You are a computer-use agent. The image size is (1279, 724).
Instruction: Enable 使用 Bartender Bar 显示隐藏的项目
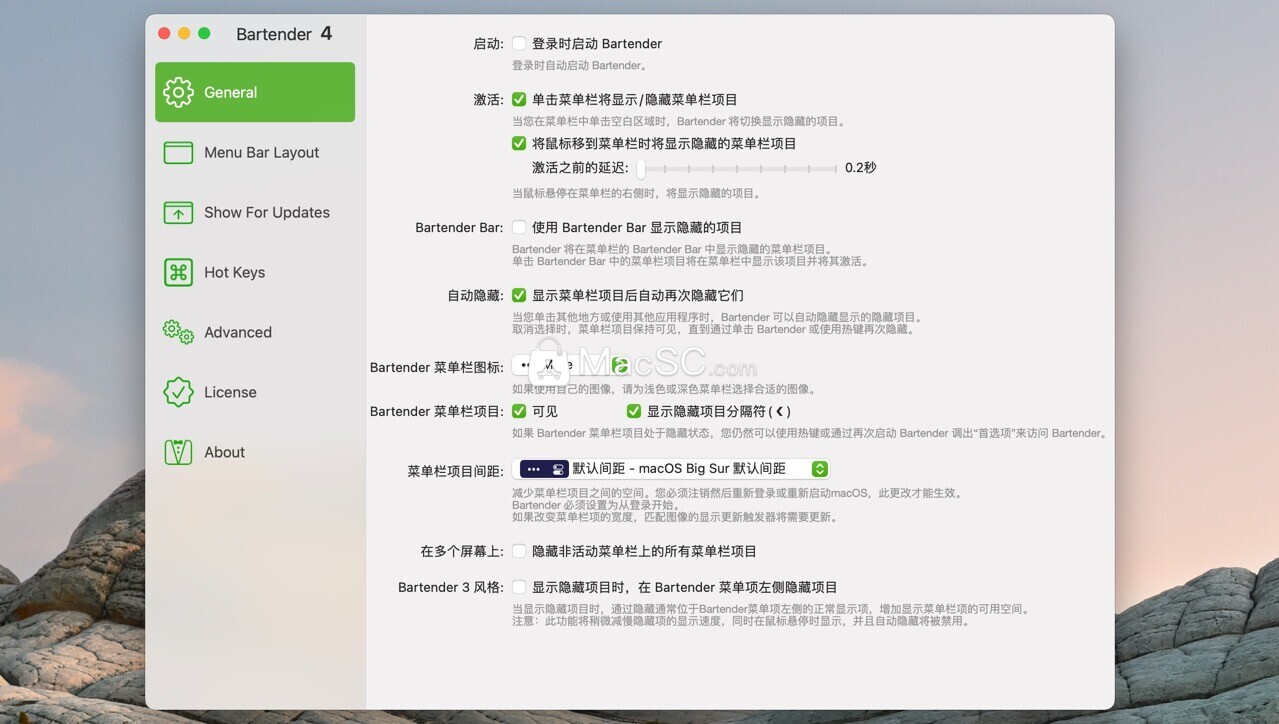point(519,227)
